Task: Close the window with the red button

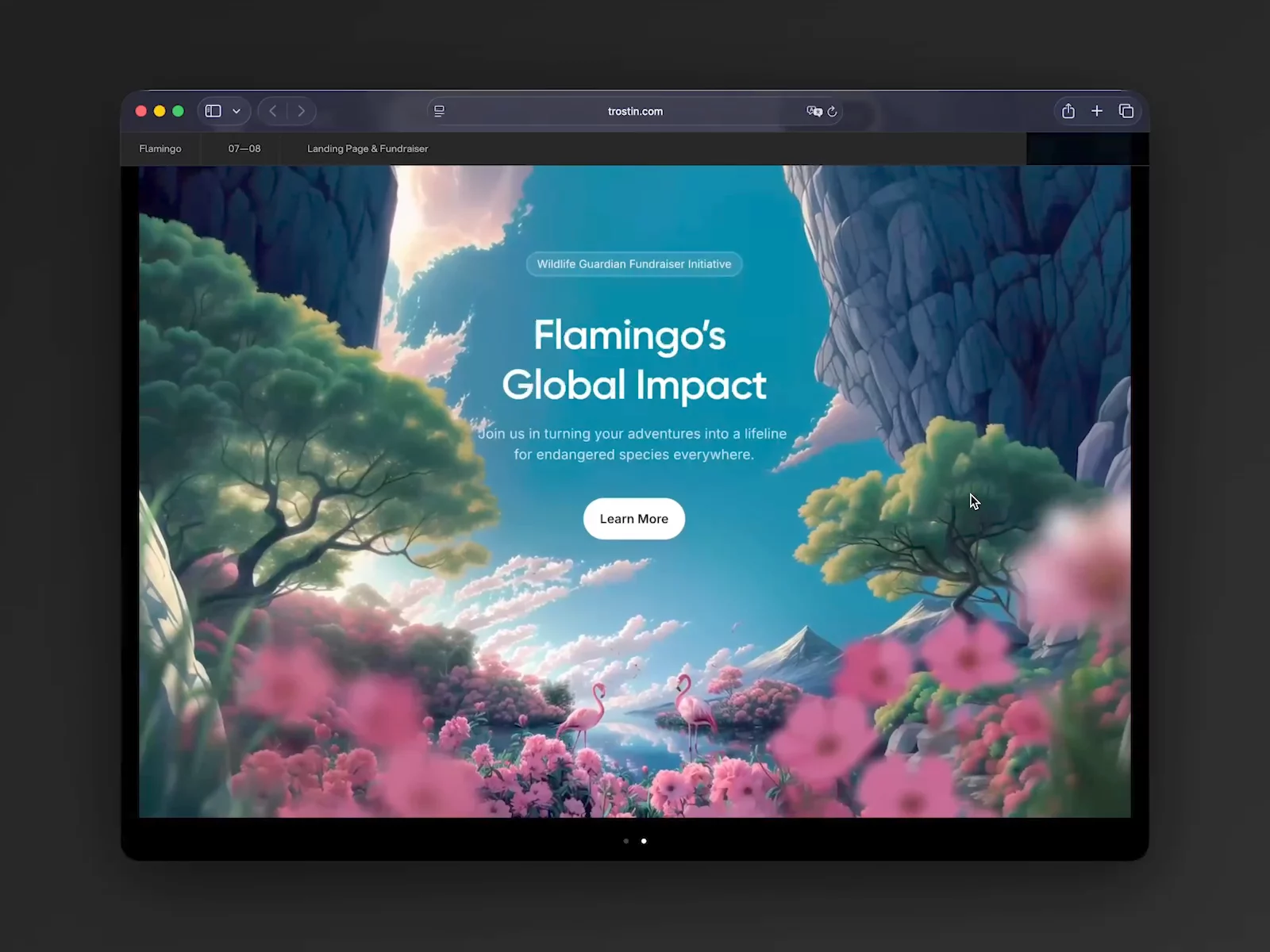Action: [141, 111]
